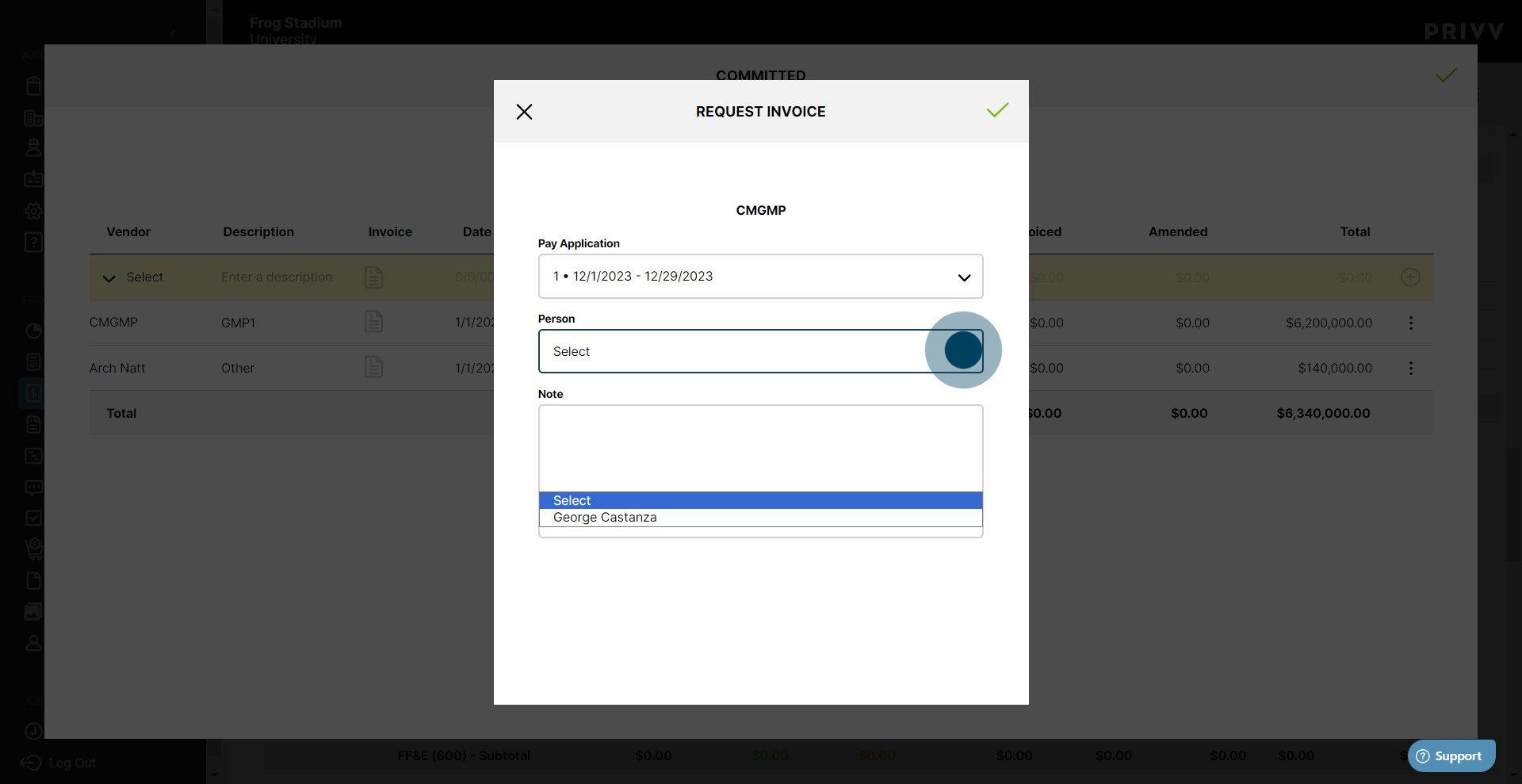This screenshot has height=784, width=1522.
Task: Open the checkbox tasks icon in sidebar
Action: [x=33, y=518]
